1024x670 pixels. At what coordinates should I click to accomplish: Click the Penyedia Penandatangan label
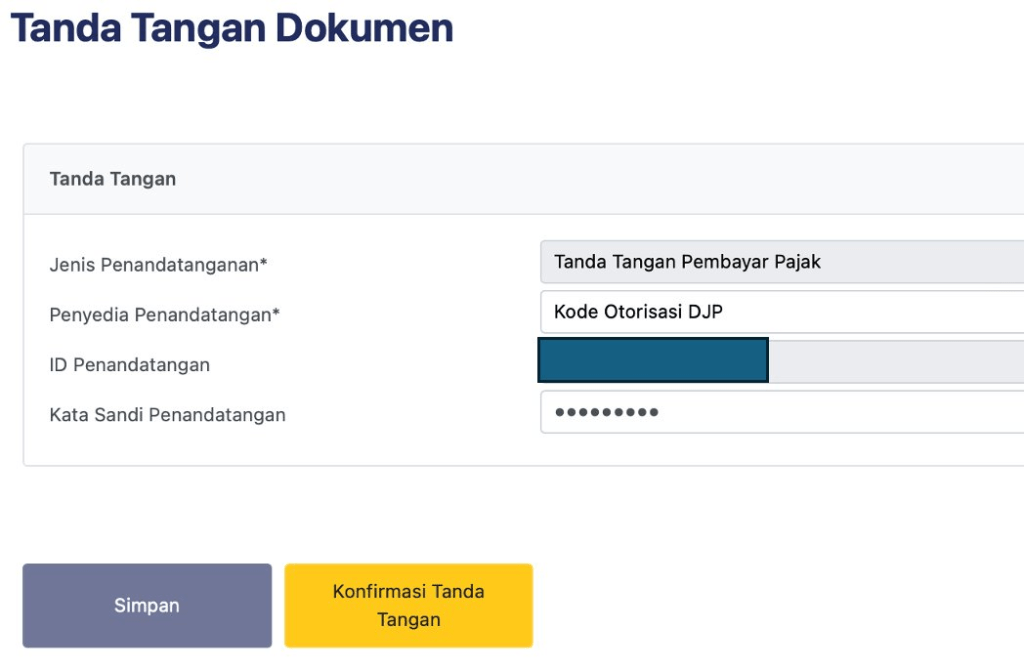160,315
